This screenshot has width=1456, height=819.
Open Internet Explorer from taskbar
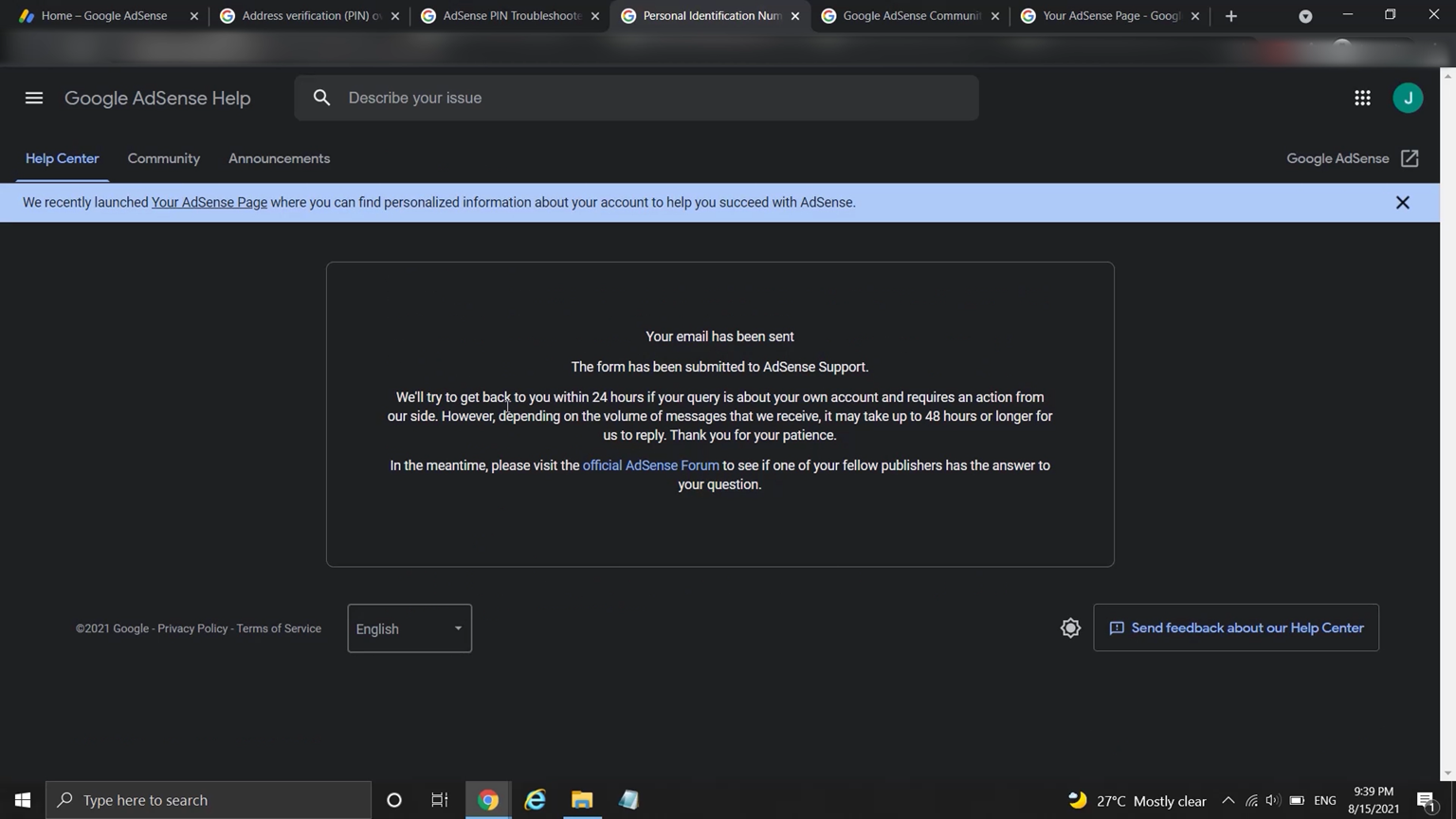pos(536,800)
